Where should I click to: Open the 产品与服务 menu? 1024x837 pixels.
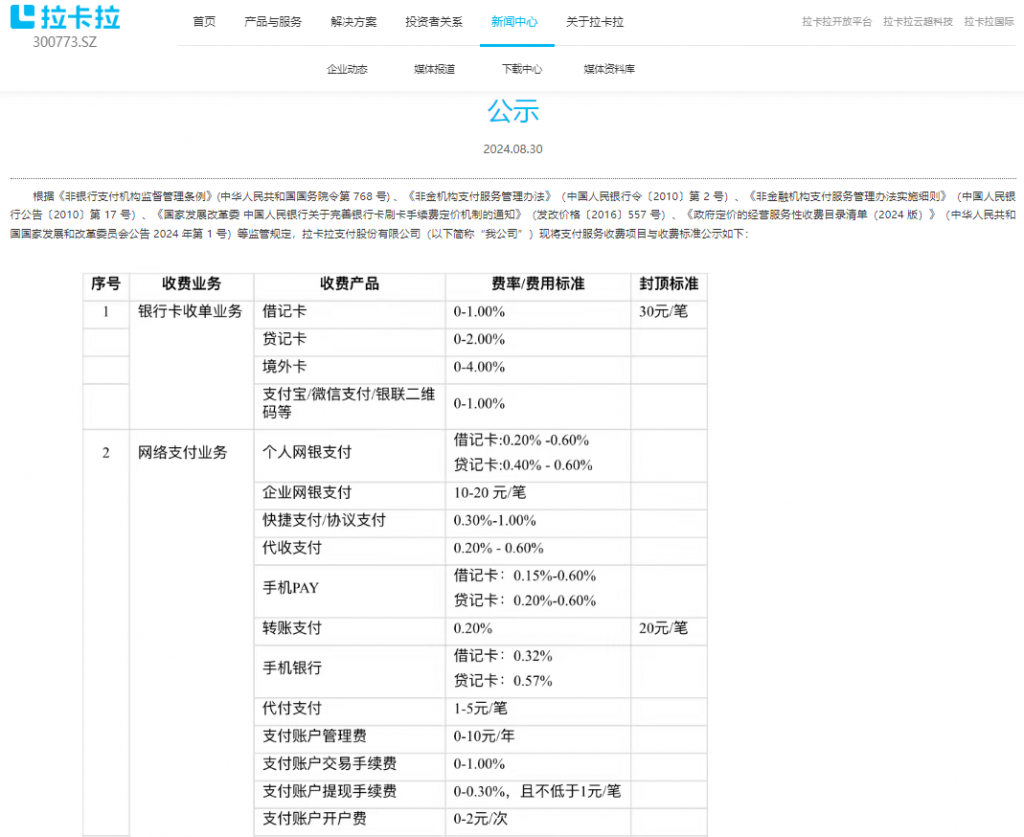(x=273, y=22)
